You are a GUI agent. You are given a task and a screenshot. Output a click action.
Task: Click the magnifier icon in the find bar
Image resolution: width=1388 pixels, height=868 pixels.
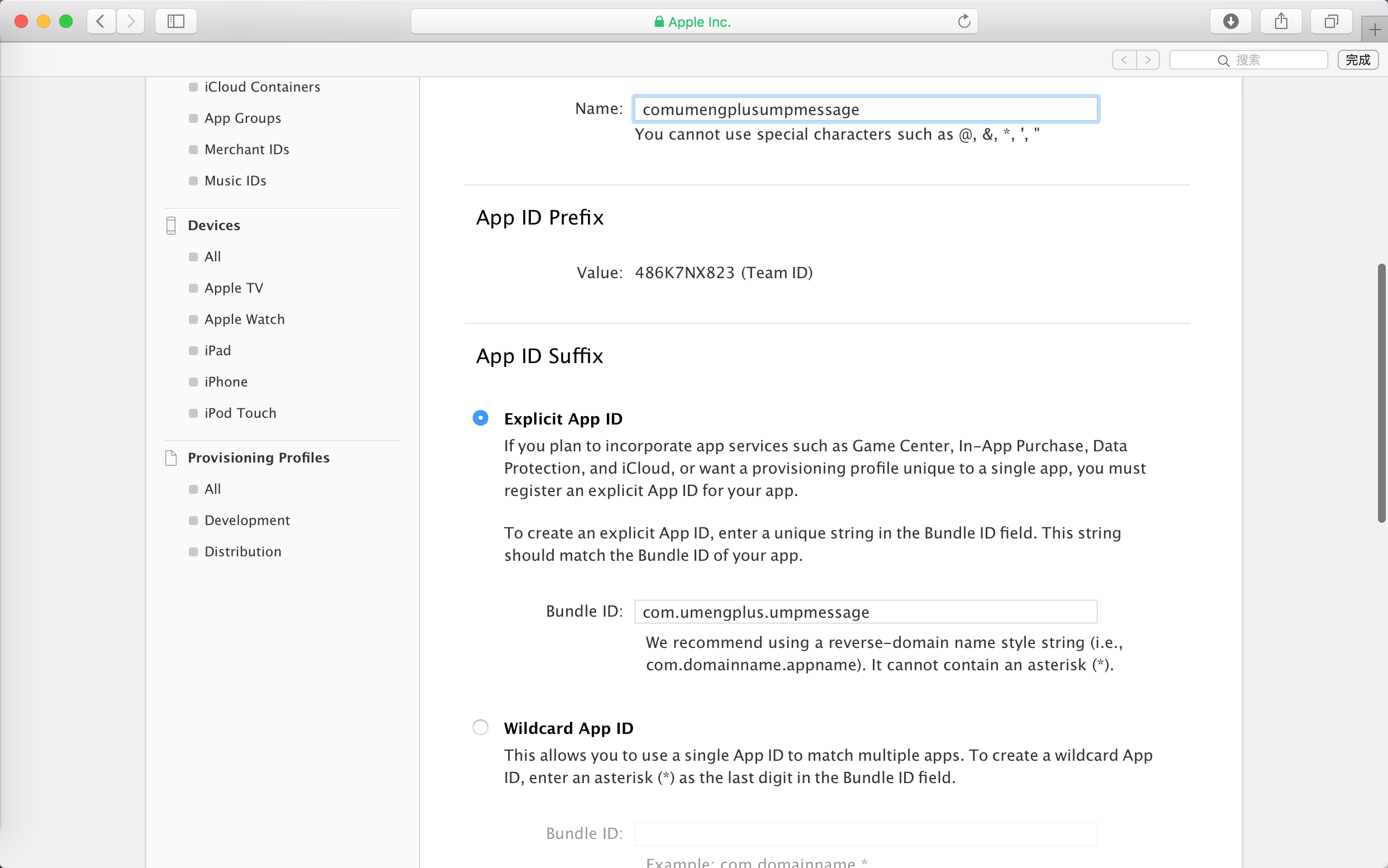coord(1223,60)
